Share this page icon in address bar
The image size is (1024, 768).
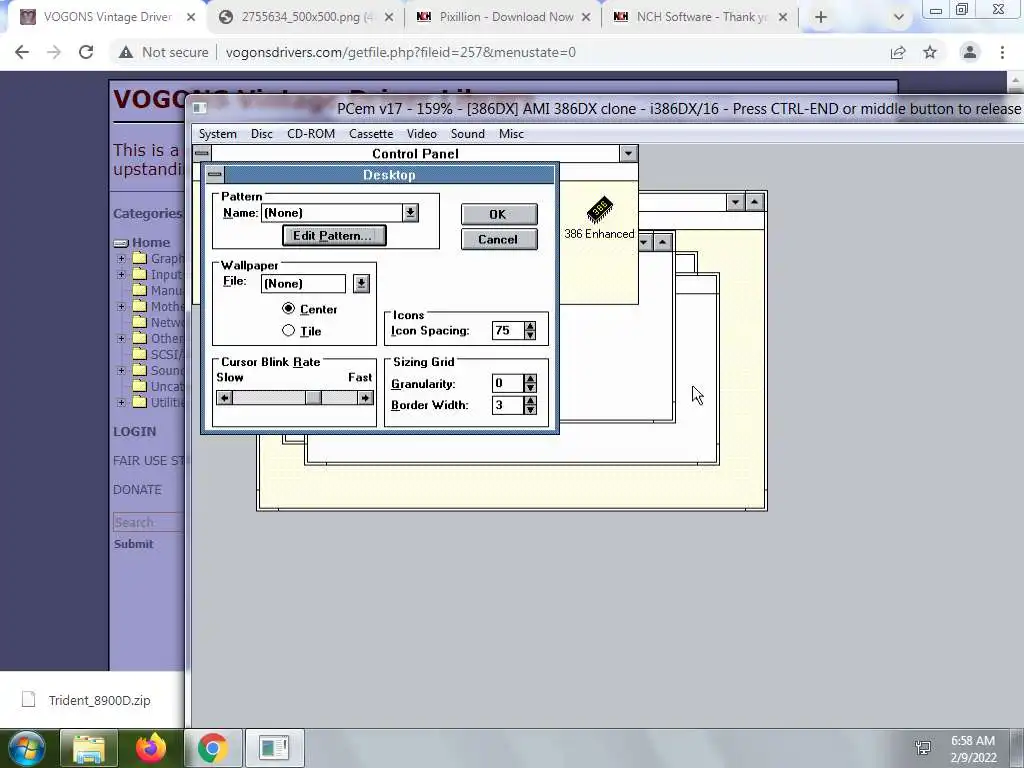898,52
